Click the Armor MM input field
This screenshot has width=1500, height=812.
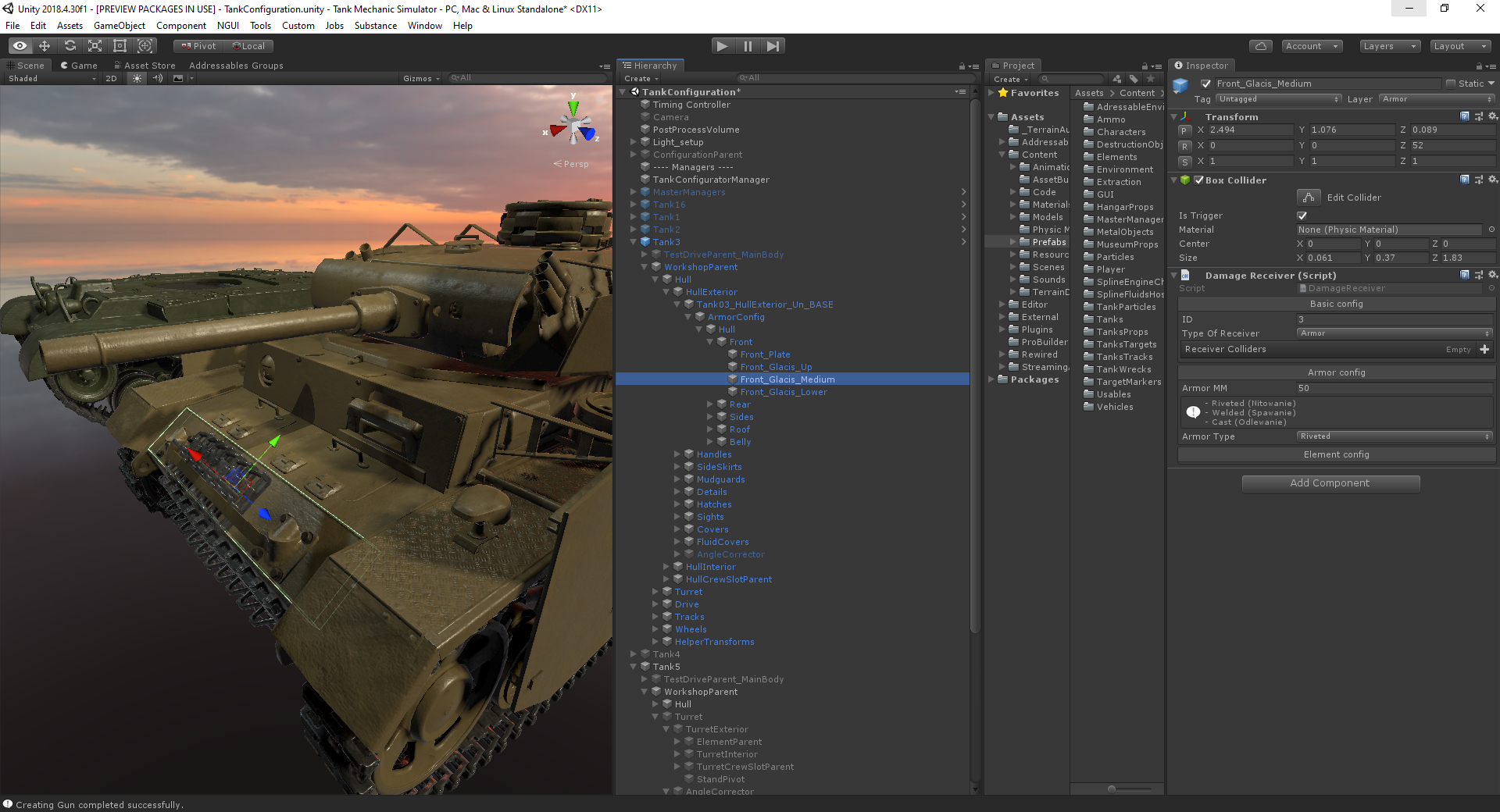(x=1395, y=388)
